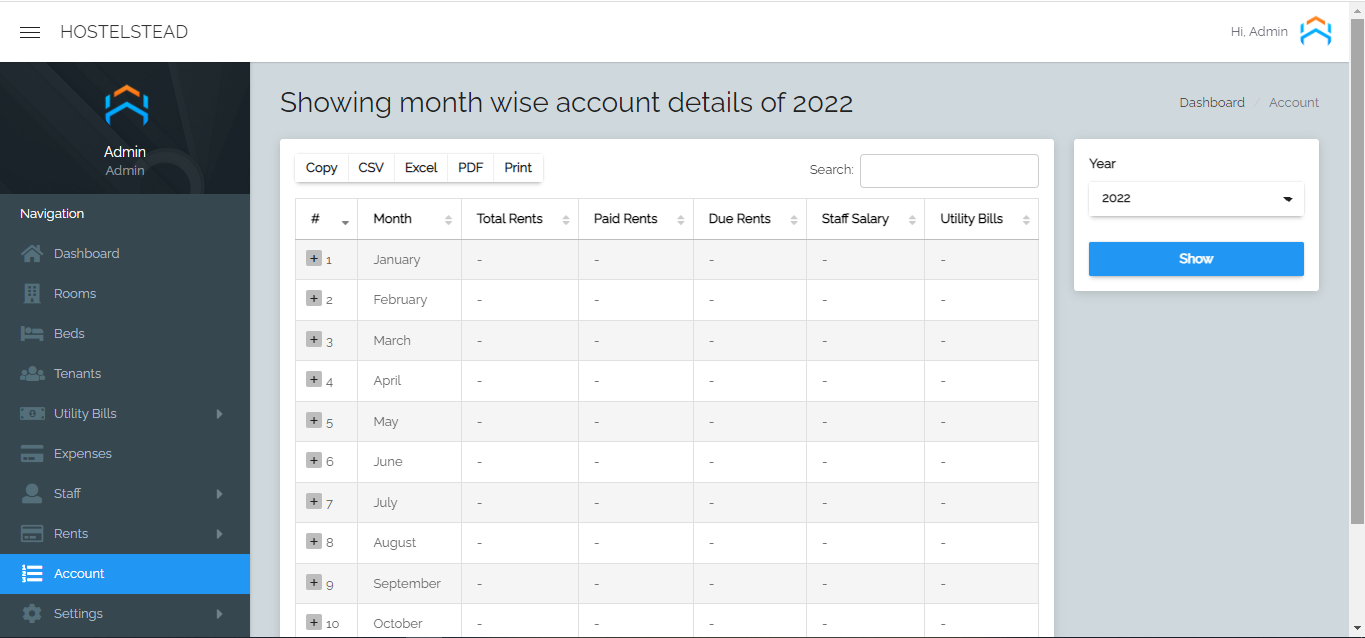The height and width of the screenshot is (638, 1365).
Task: Click the Tenants group icon
Action: click(32, 374)
